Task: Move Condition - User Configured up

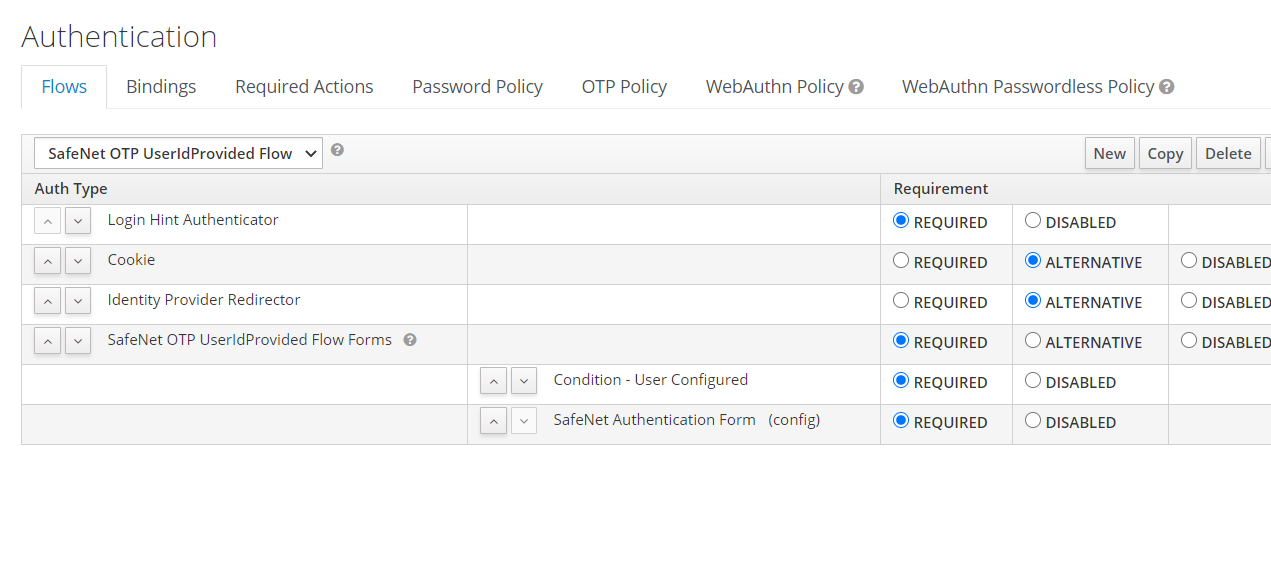Action: click(x=494, y=381)
